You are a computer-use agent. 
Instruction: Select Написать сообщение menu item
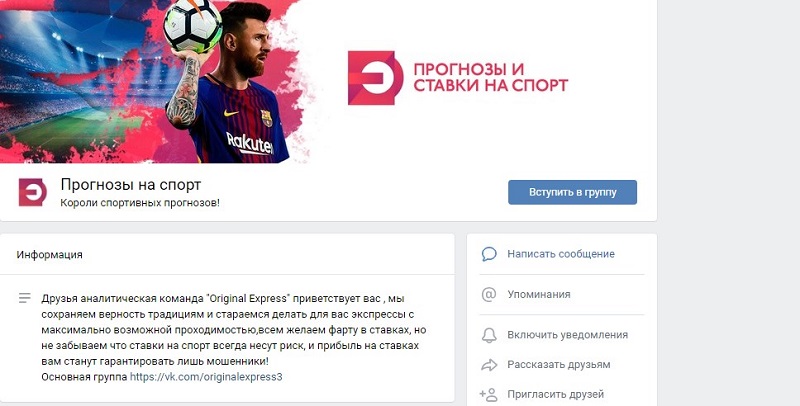click(x=561, y=254)
